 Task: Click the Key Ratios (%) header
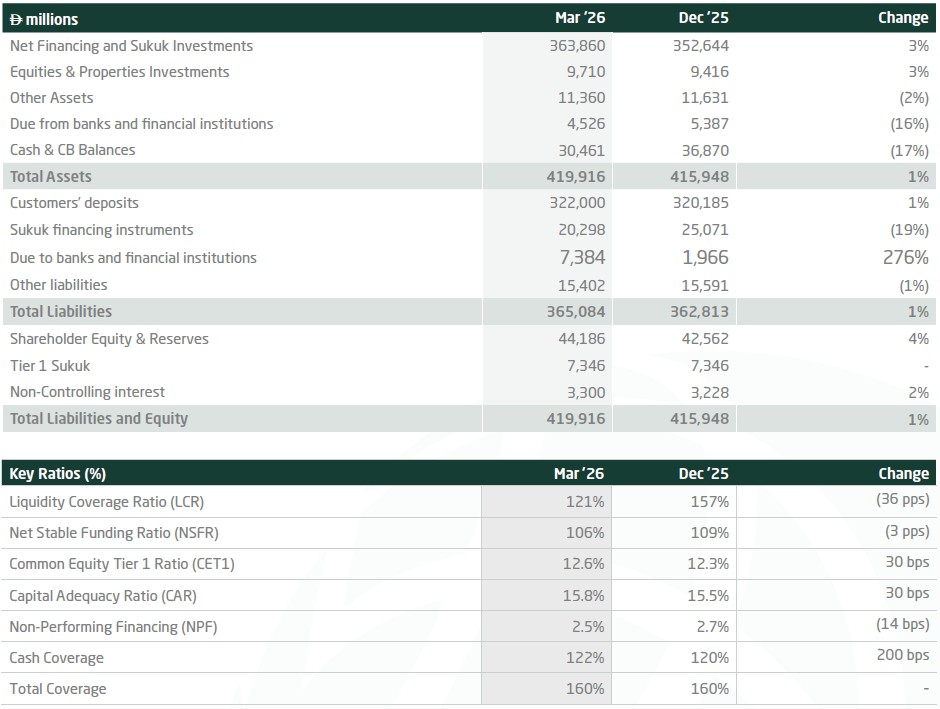(x=58, y=474)
